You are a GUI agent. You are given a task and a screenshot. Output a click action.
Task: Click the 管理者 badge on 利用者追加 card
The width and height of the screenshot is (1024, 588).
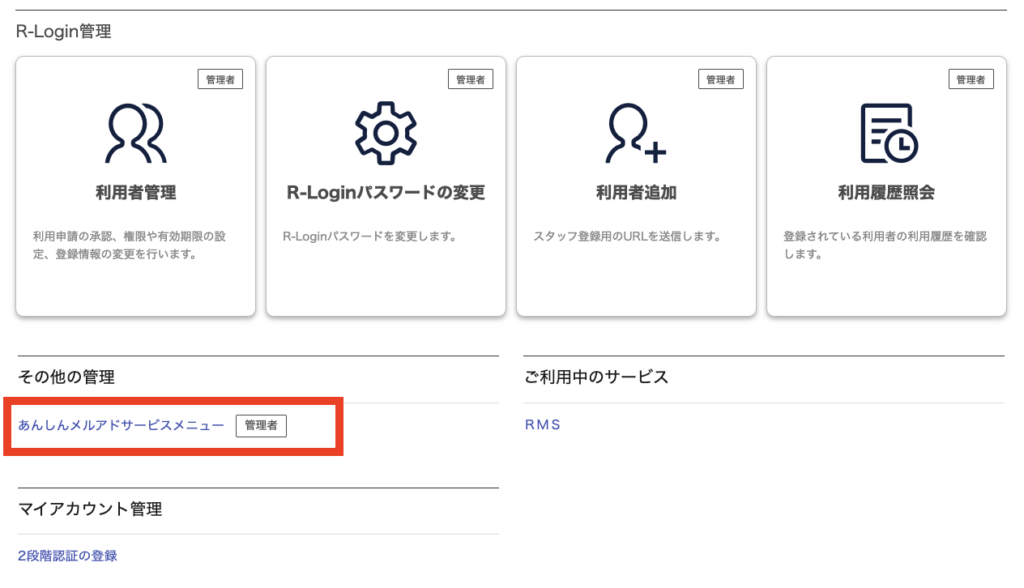[x=721, y=79]
